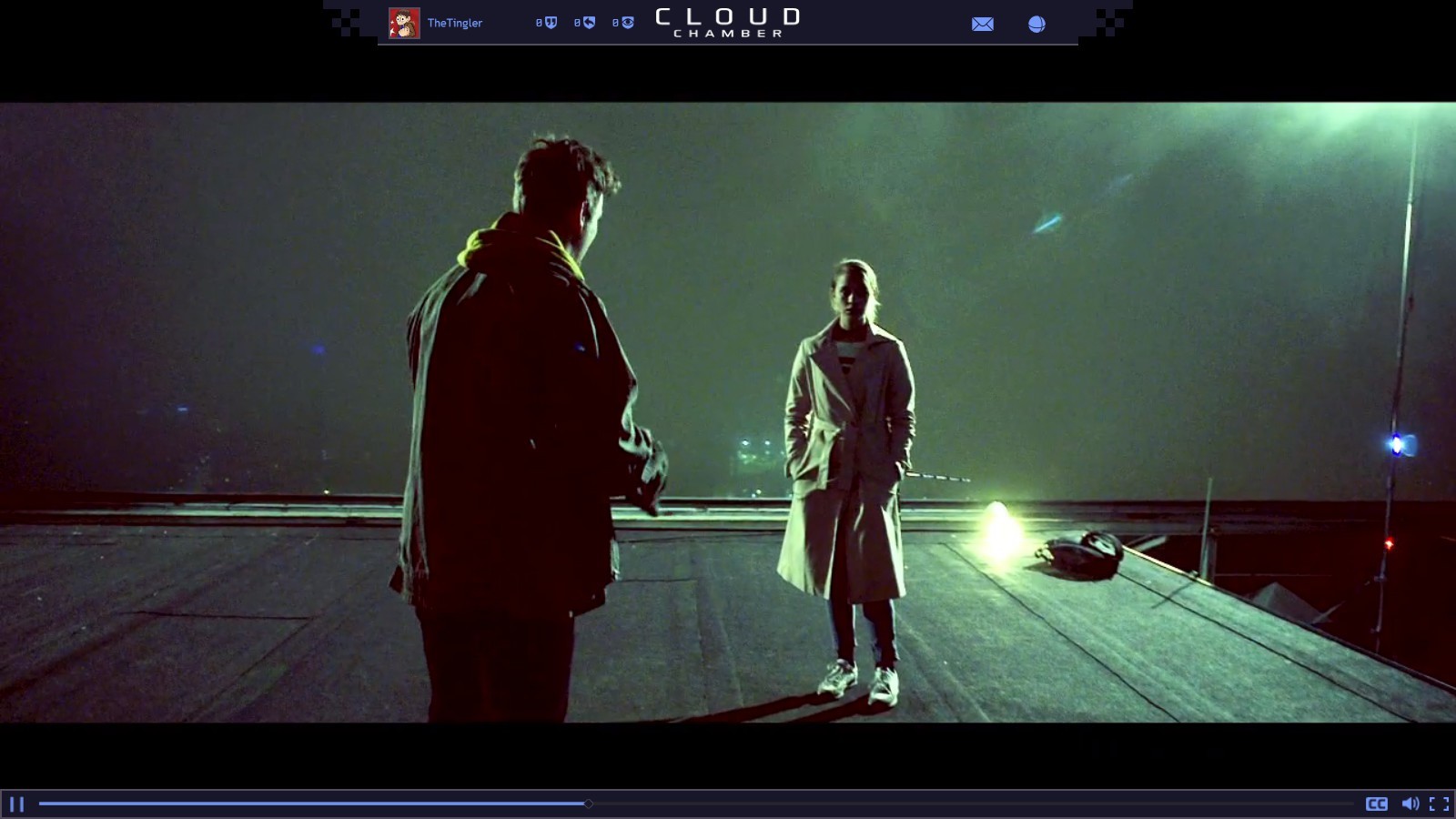1456x819 pixels.
Task: Seek on the video progress bar
Action: pos(696,804)
